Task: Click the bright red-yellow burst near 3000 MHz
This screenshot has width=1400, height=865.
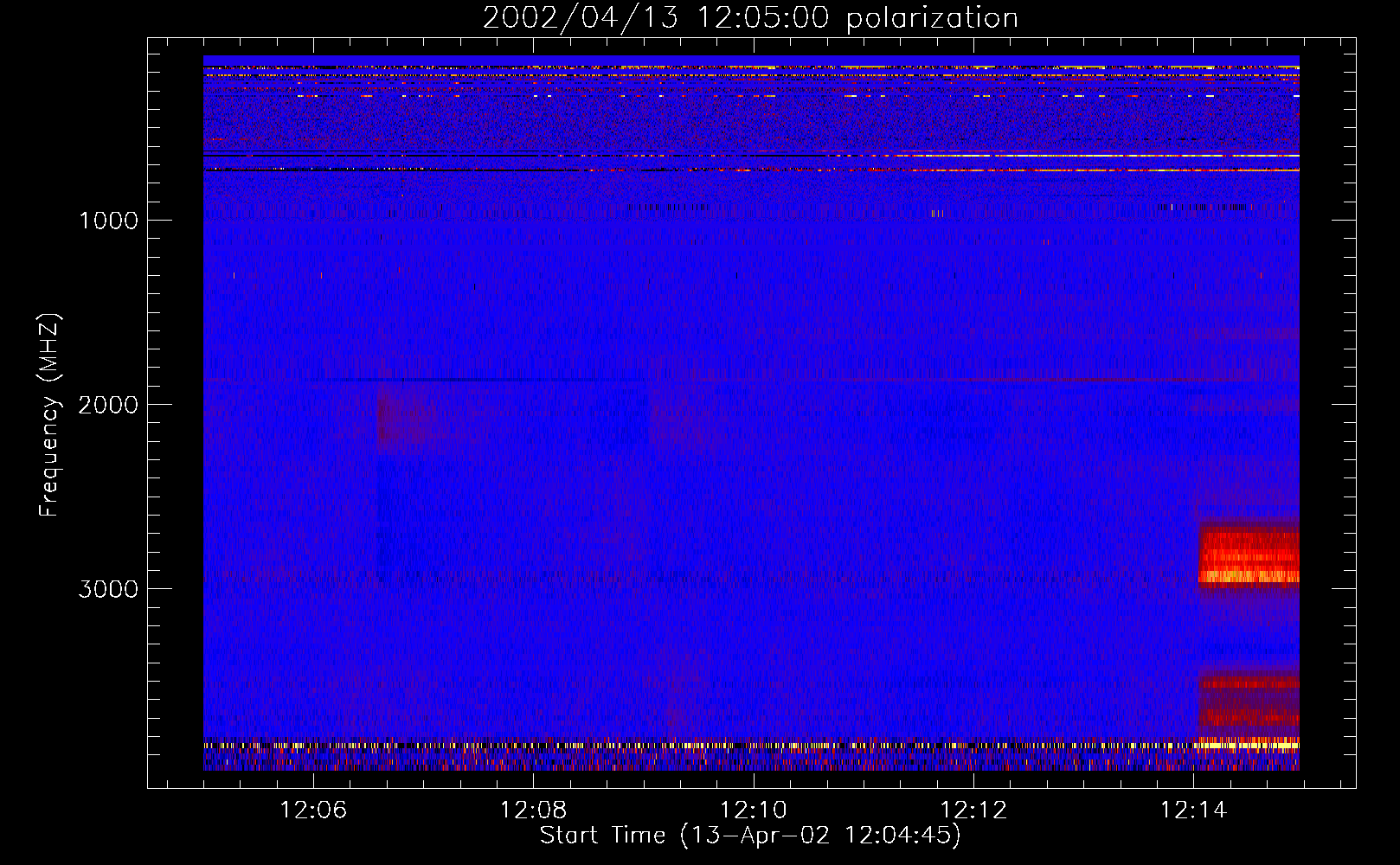Action: tap(1249, 556)
